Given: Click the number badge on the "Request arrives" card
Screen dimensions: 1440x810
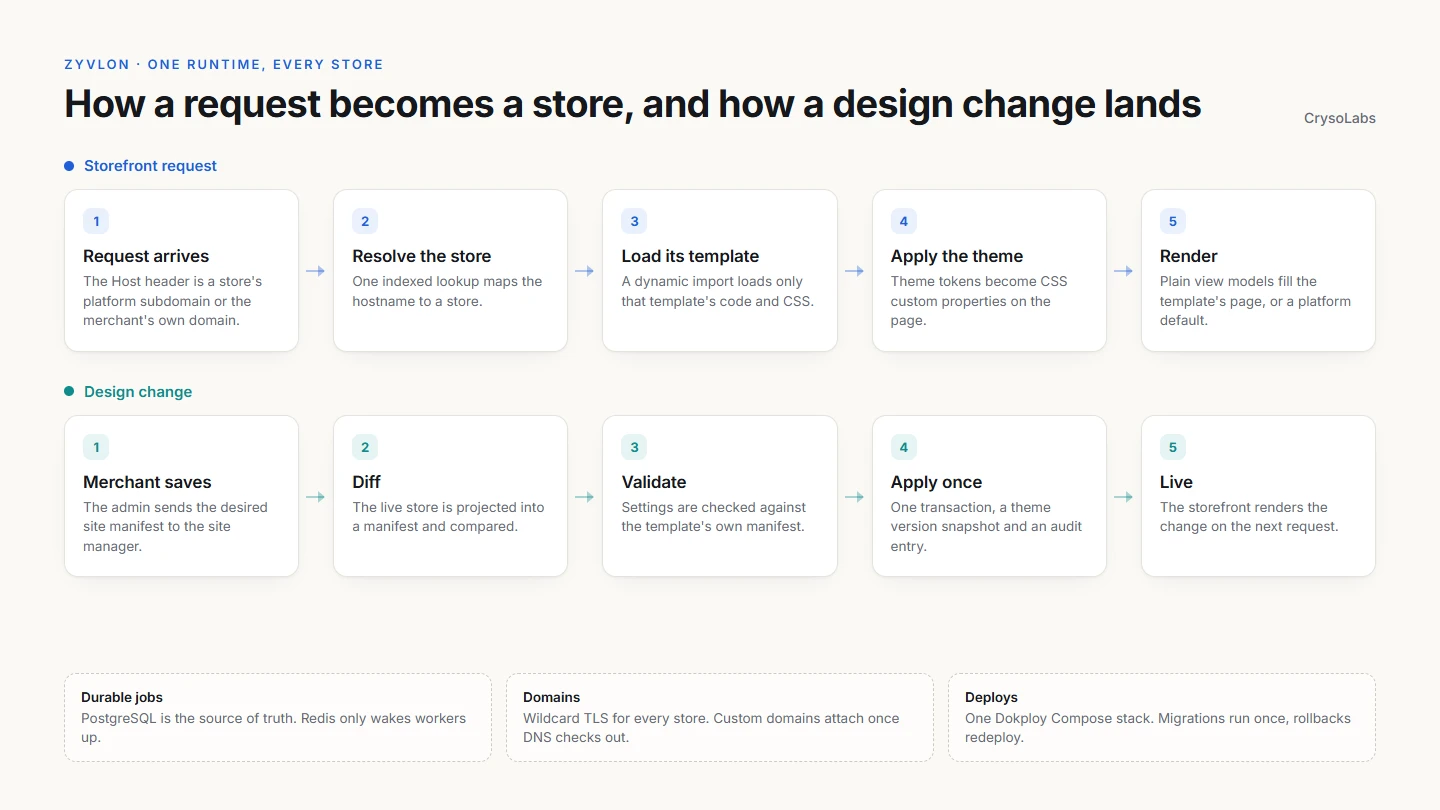Looking at the screenshot, I should click(96, 221).
